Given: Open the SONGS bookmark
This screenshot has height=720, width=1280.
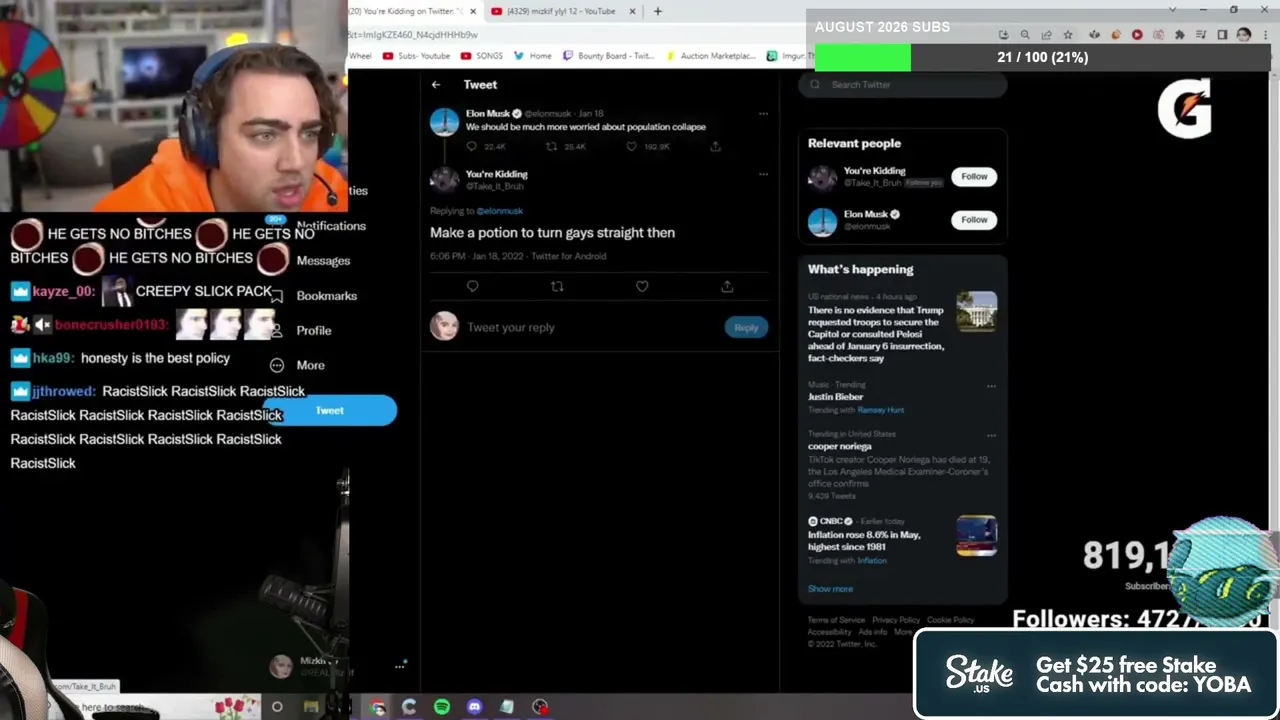Looking at the screenshot, I should [481, 56].
